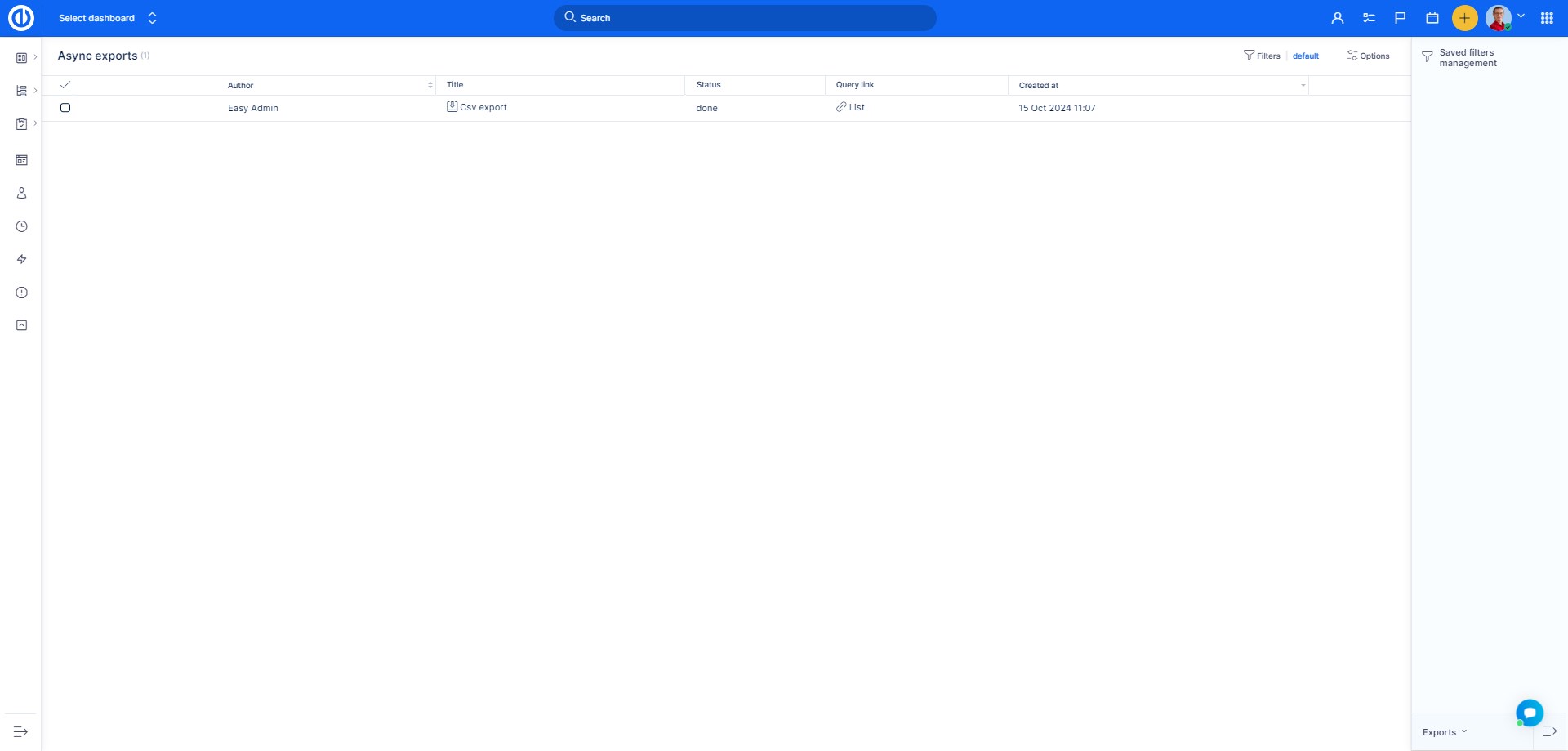This screenshot has width=1568, height=751.
Task: Click the lightning bolt icon in sidebar
Action: click(22, 259)
